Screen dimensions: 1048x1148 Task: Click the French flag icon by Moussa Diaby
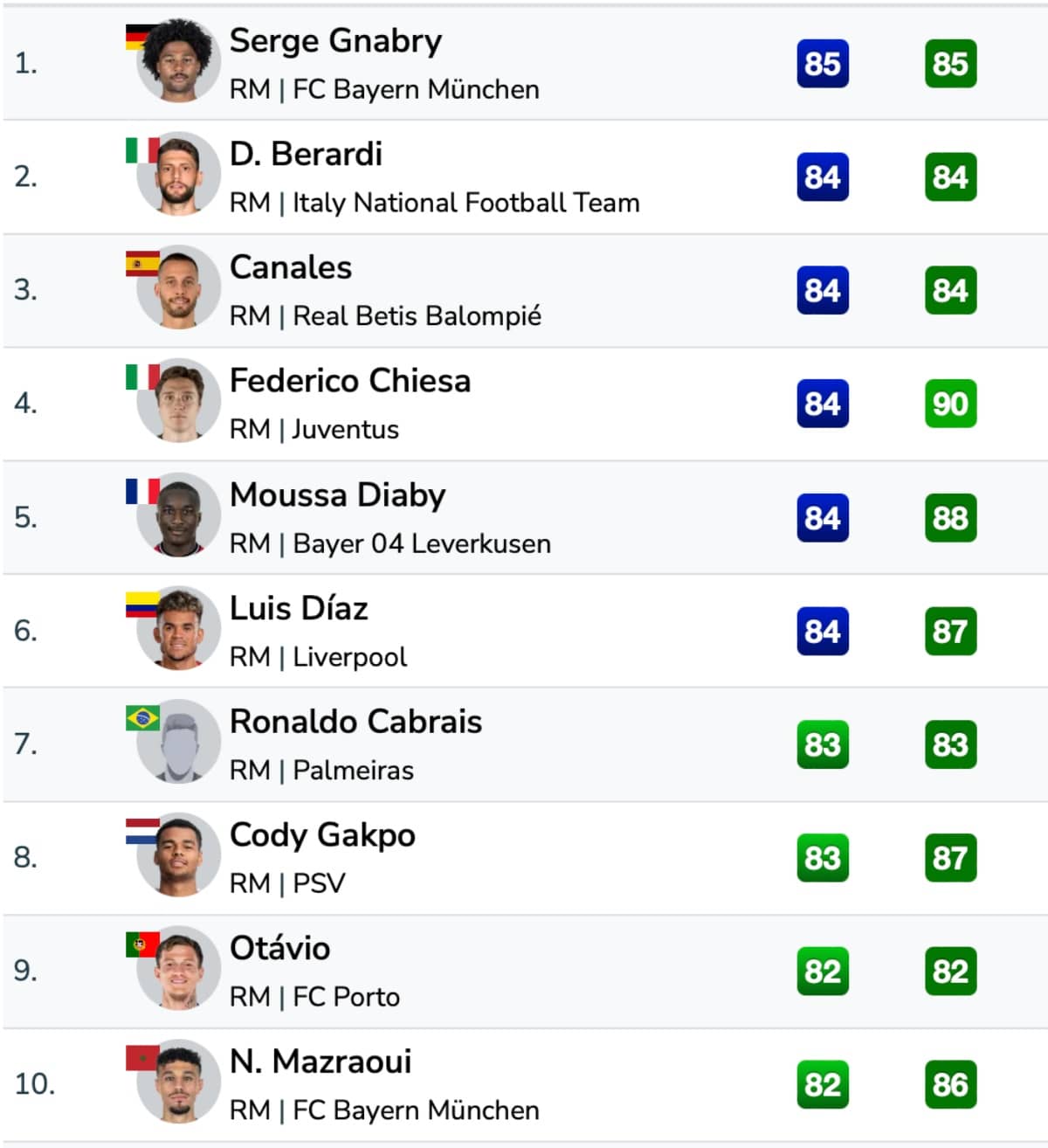click(x=142, y=491)
